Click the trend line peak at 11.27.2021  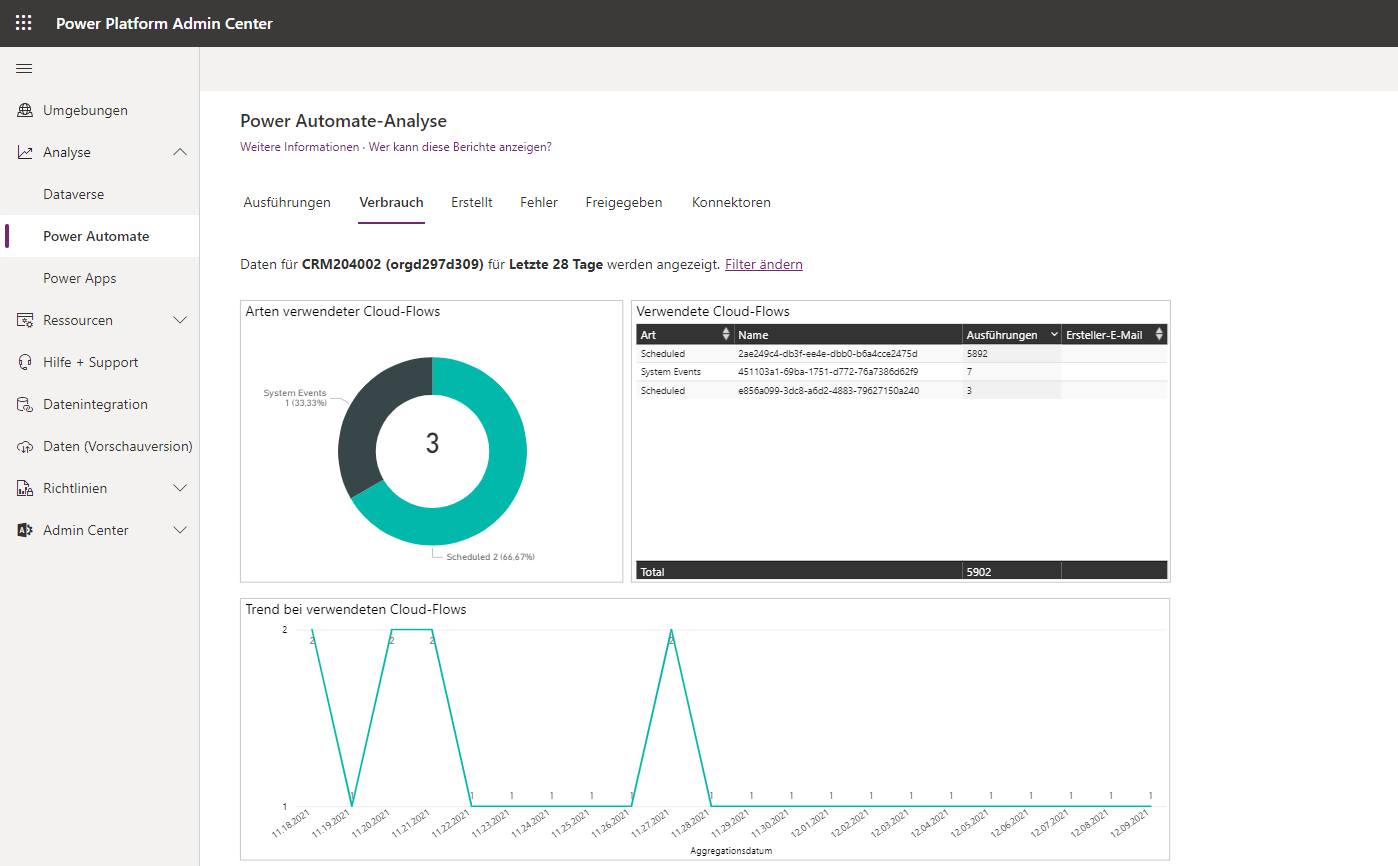click(671, 631)
